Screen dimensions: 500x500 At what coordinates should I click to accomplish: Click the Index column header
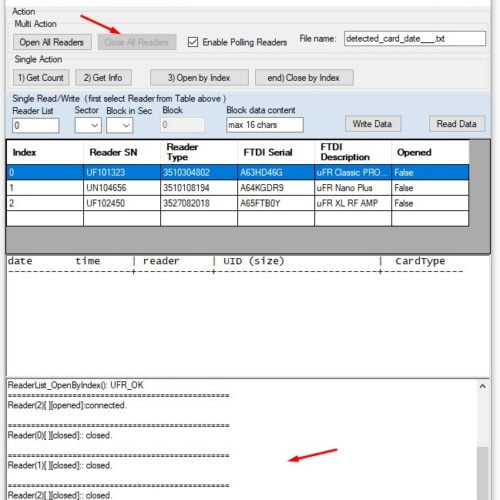point(45,152)
